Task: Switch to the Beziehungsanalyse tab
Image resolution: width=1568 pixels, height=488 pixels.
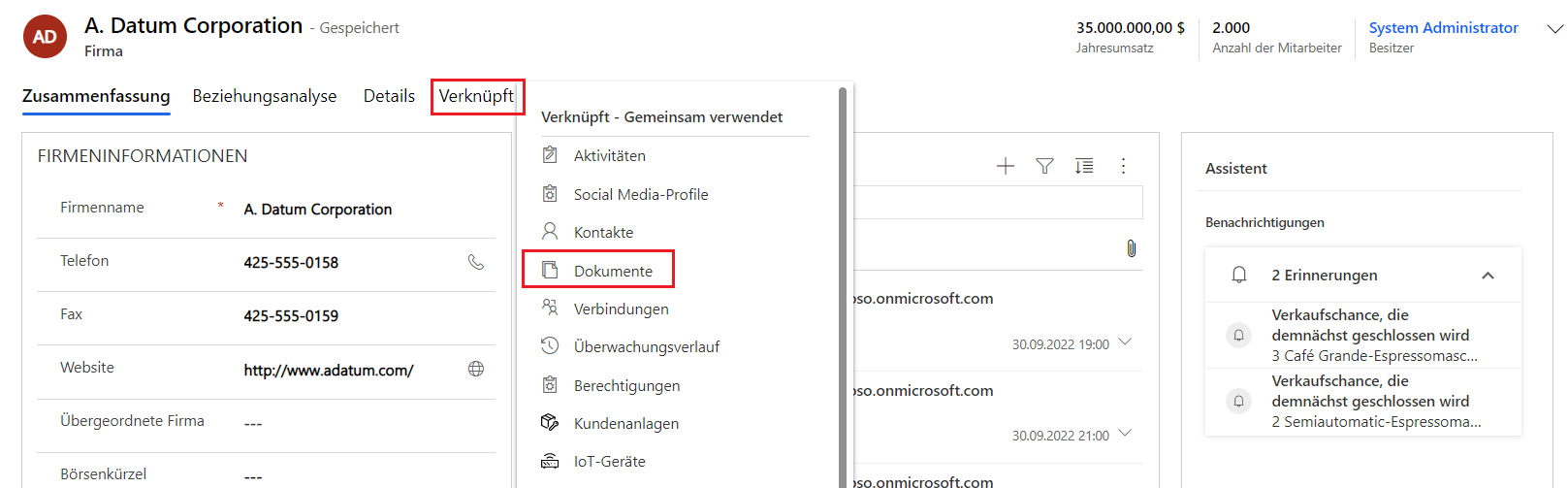Action: click(265, 96)
